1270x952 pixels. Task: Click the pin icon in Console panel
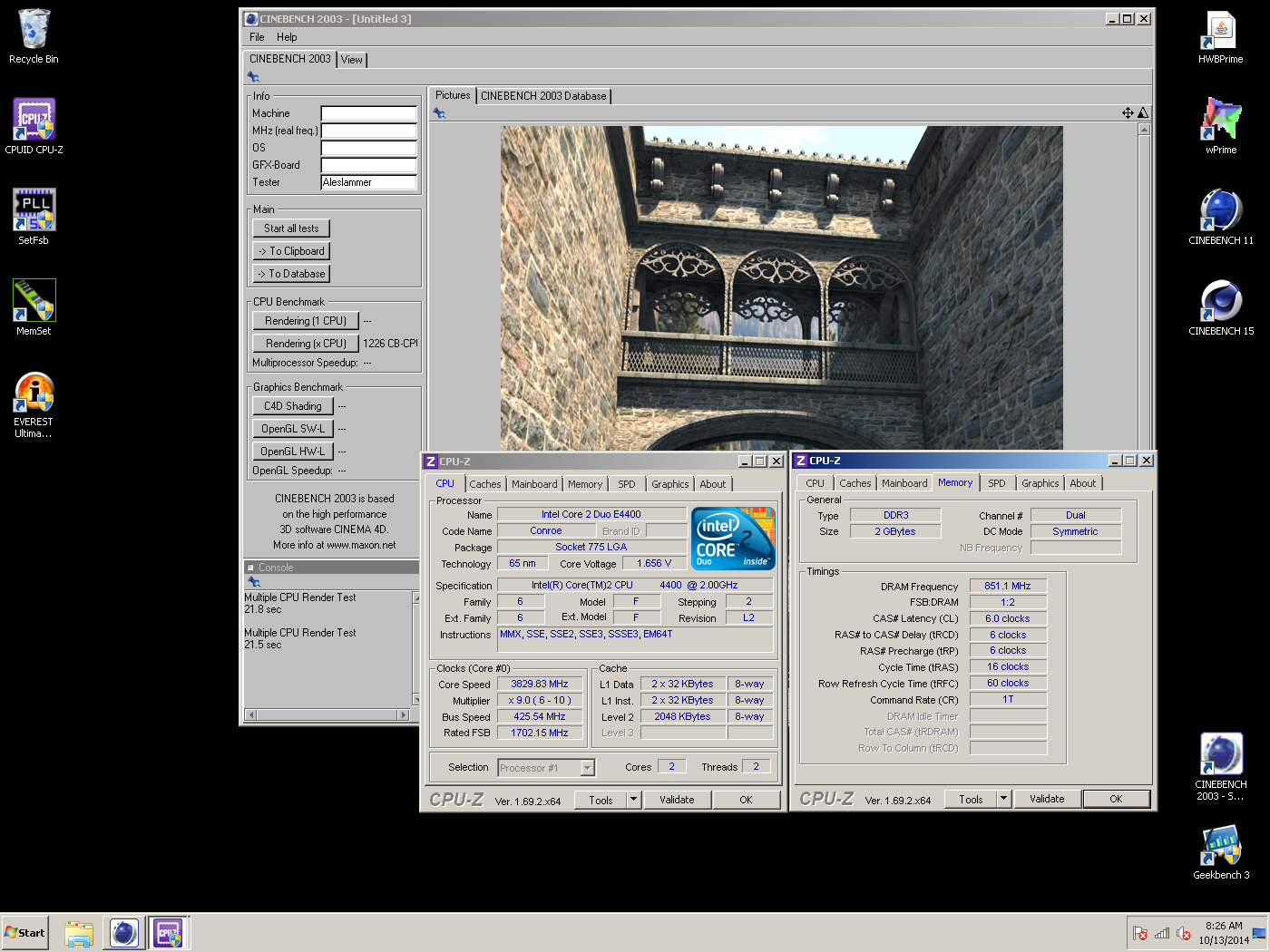(x=254, y=582)
